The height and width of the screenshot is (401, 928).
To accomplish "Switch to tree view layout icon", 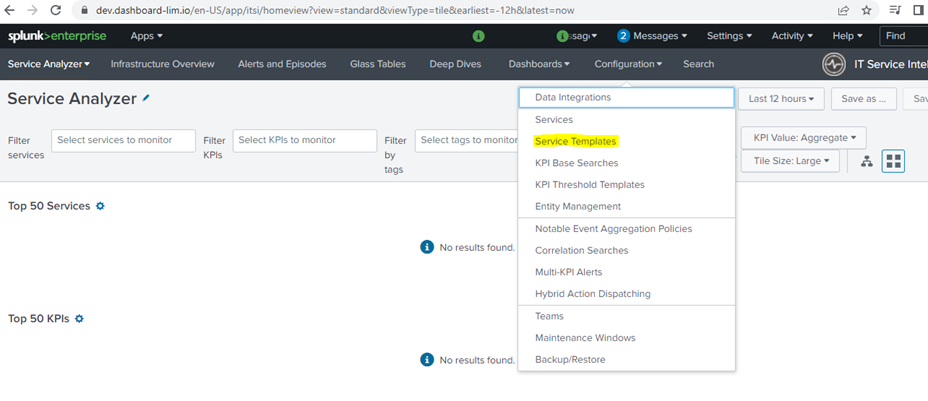I will click(x=867, y=162).
